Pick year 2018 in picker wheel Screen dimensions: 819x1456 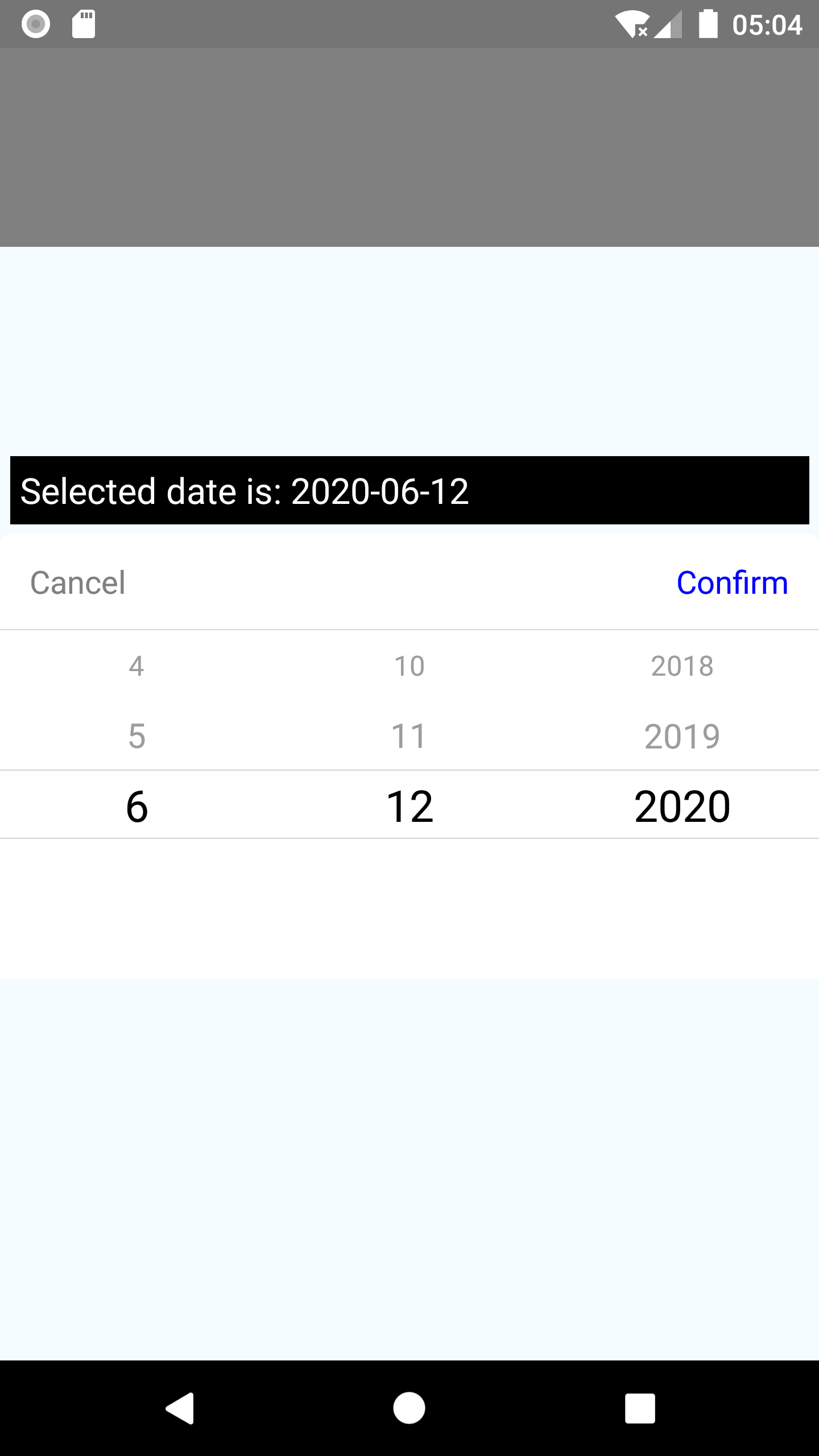pos(682,666)
